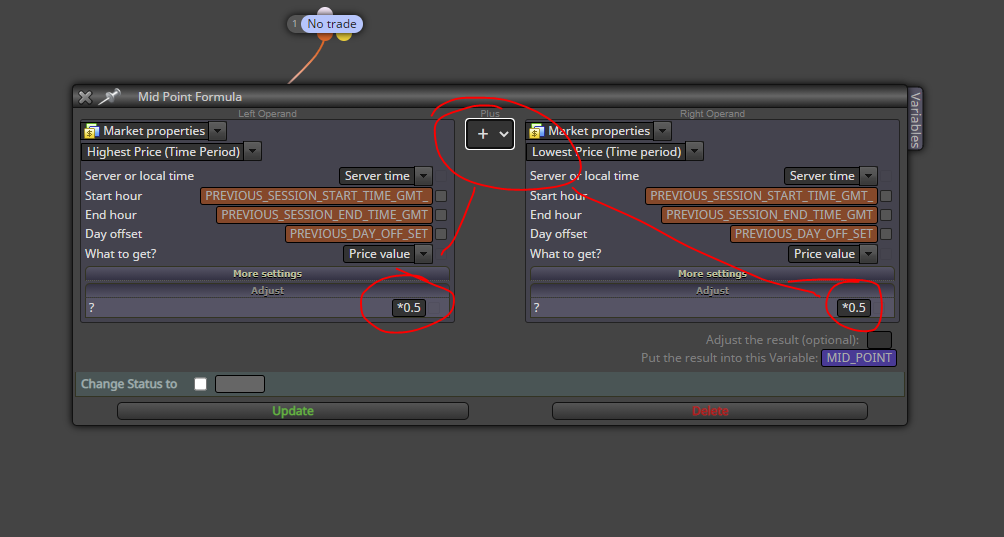
Task: Tick the Change Status to checkbox
Action: [200, 384]
